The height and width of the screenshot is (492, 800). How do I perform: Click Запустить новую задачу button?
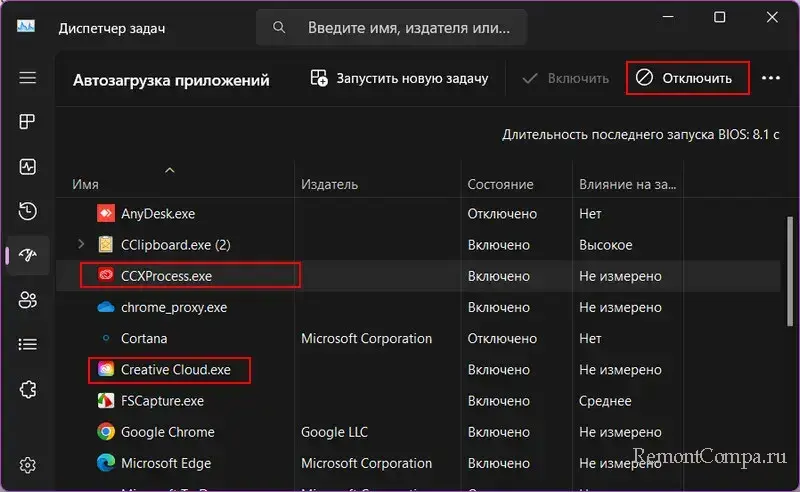(x=400, y=78)
